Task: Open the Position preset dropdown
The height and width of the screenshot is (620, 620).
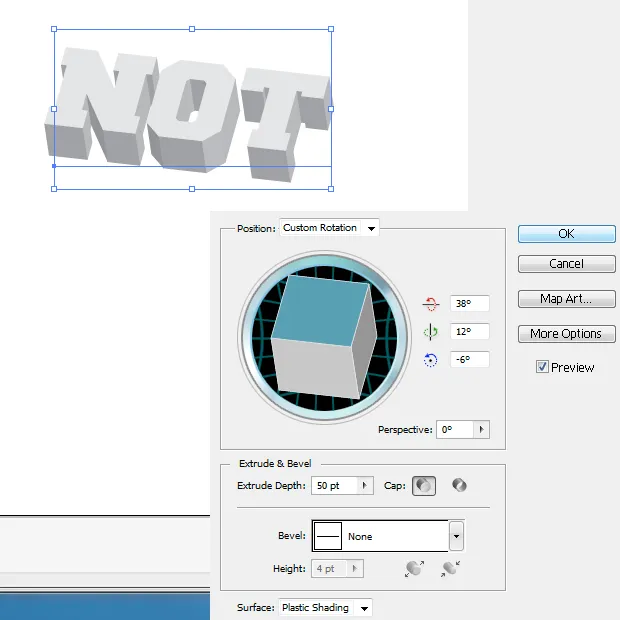Action: 371,228
